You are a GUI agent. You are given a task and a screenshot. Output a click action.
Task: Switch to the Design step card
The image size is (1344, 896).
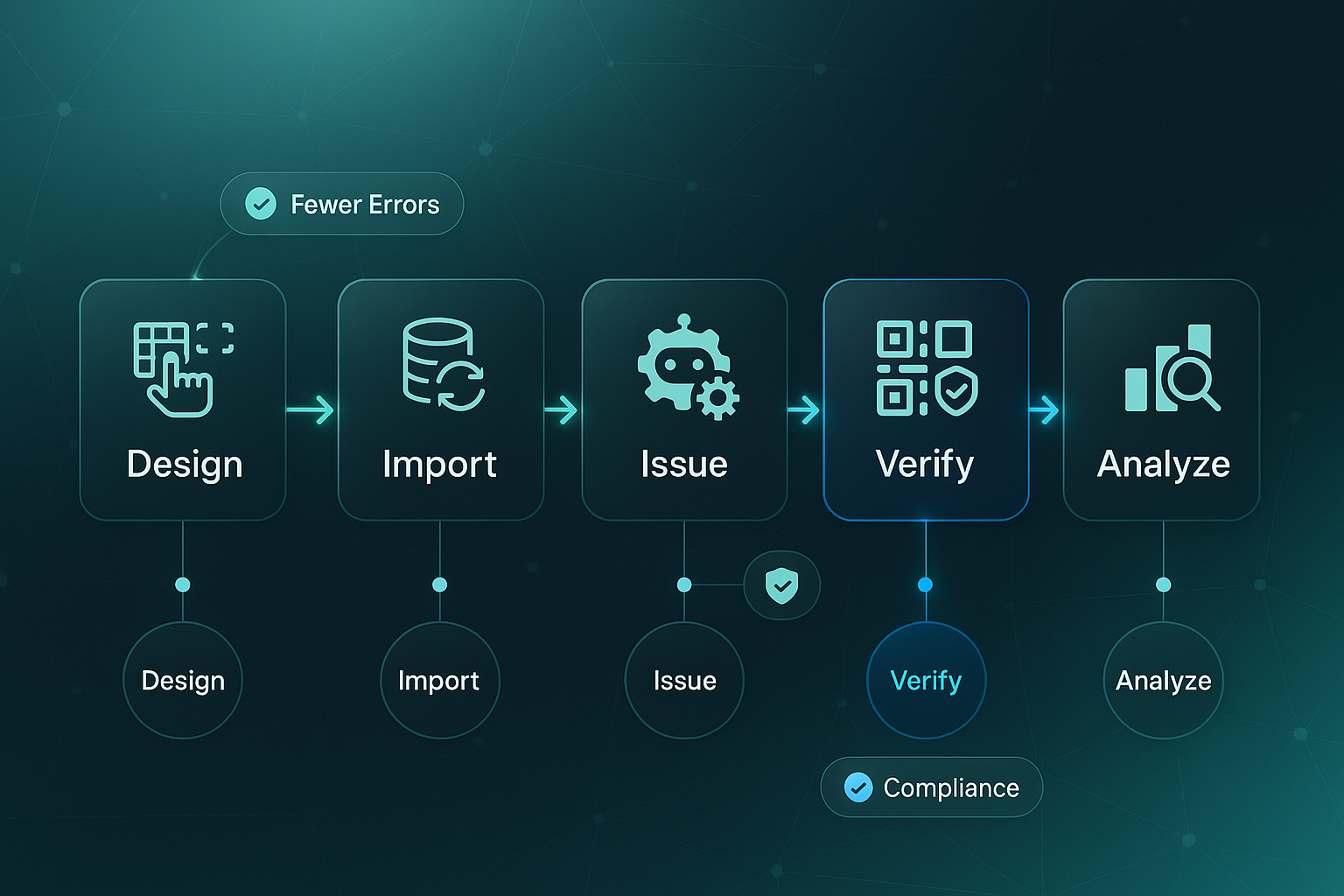pos(182,398)
